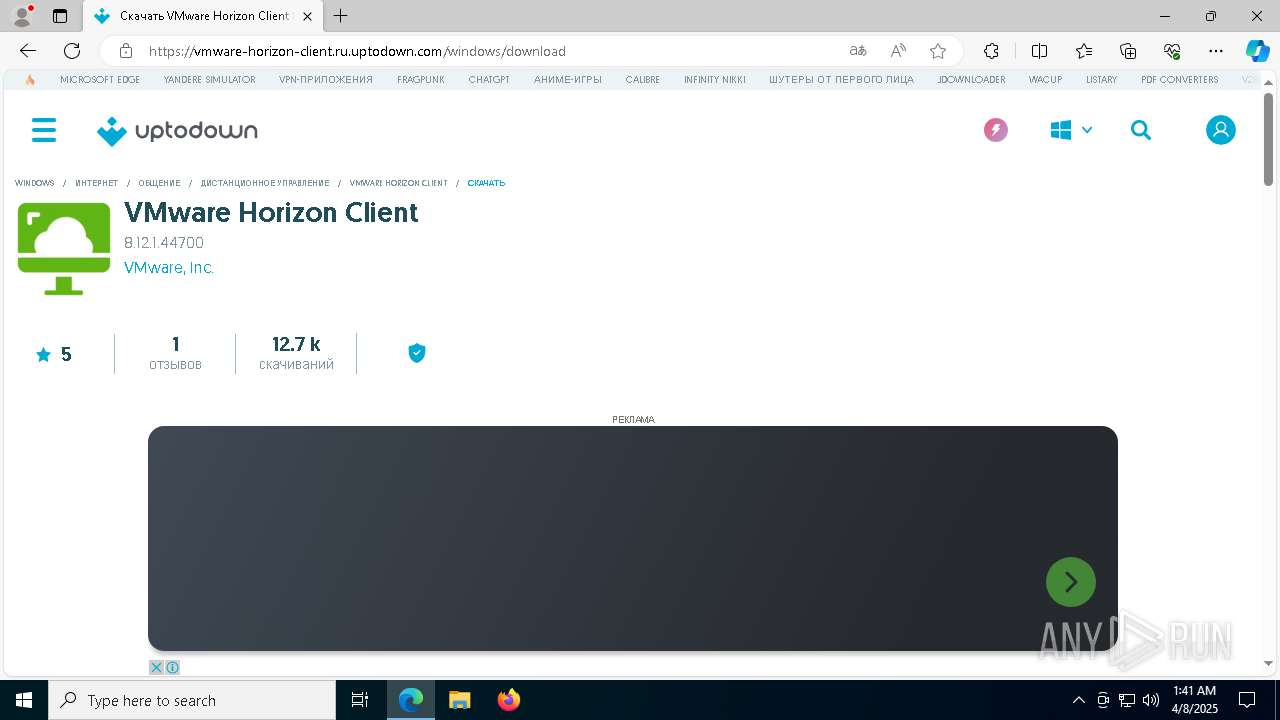Viewport: 1280px width, 720px height.
Task: Open the Copilot icon
Action: 1257,51
